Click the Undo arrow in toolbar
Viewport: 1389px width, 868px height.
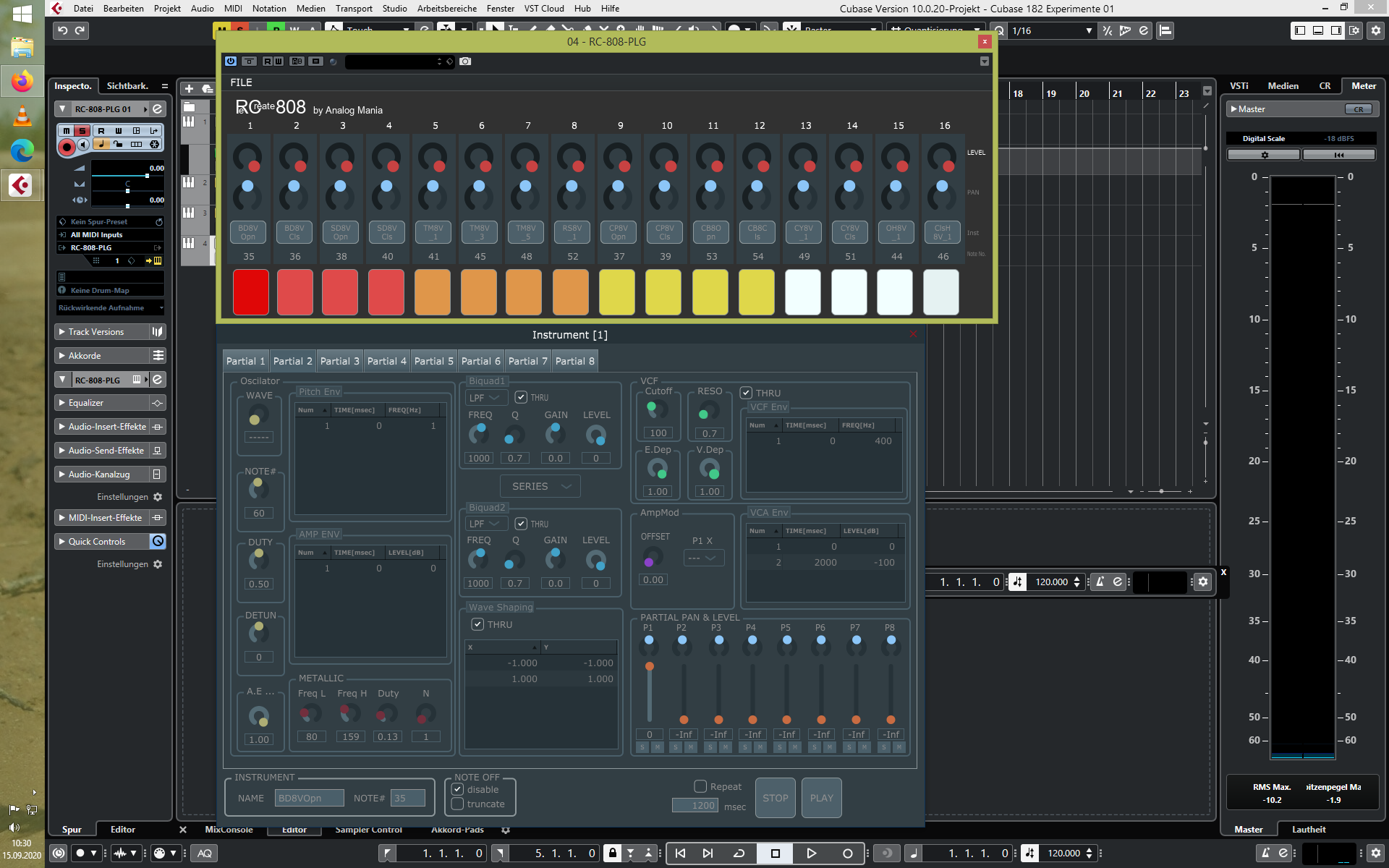pos(62,30)
